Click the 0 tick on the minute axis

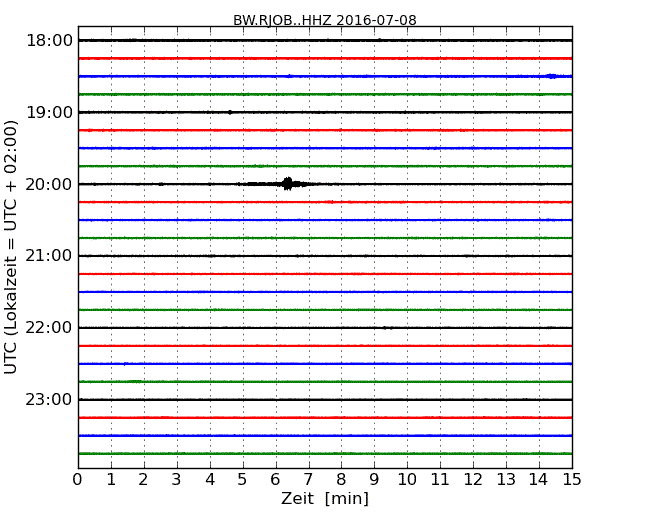click(78, 479)
